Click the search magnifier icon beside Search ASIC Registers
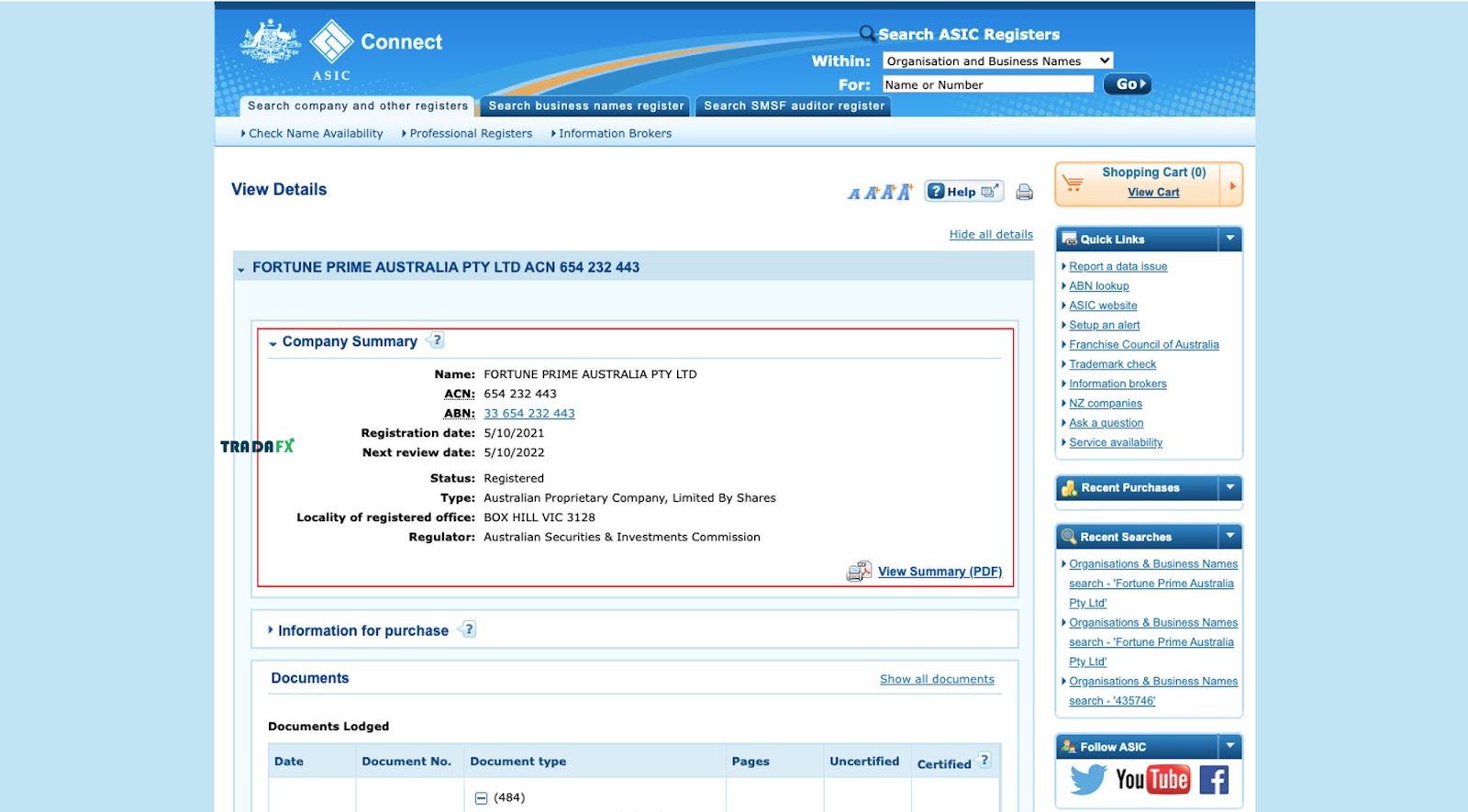1468x812 pixels. pos(867,34)
